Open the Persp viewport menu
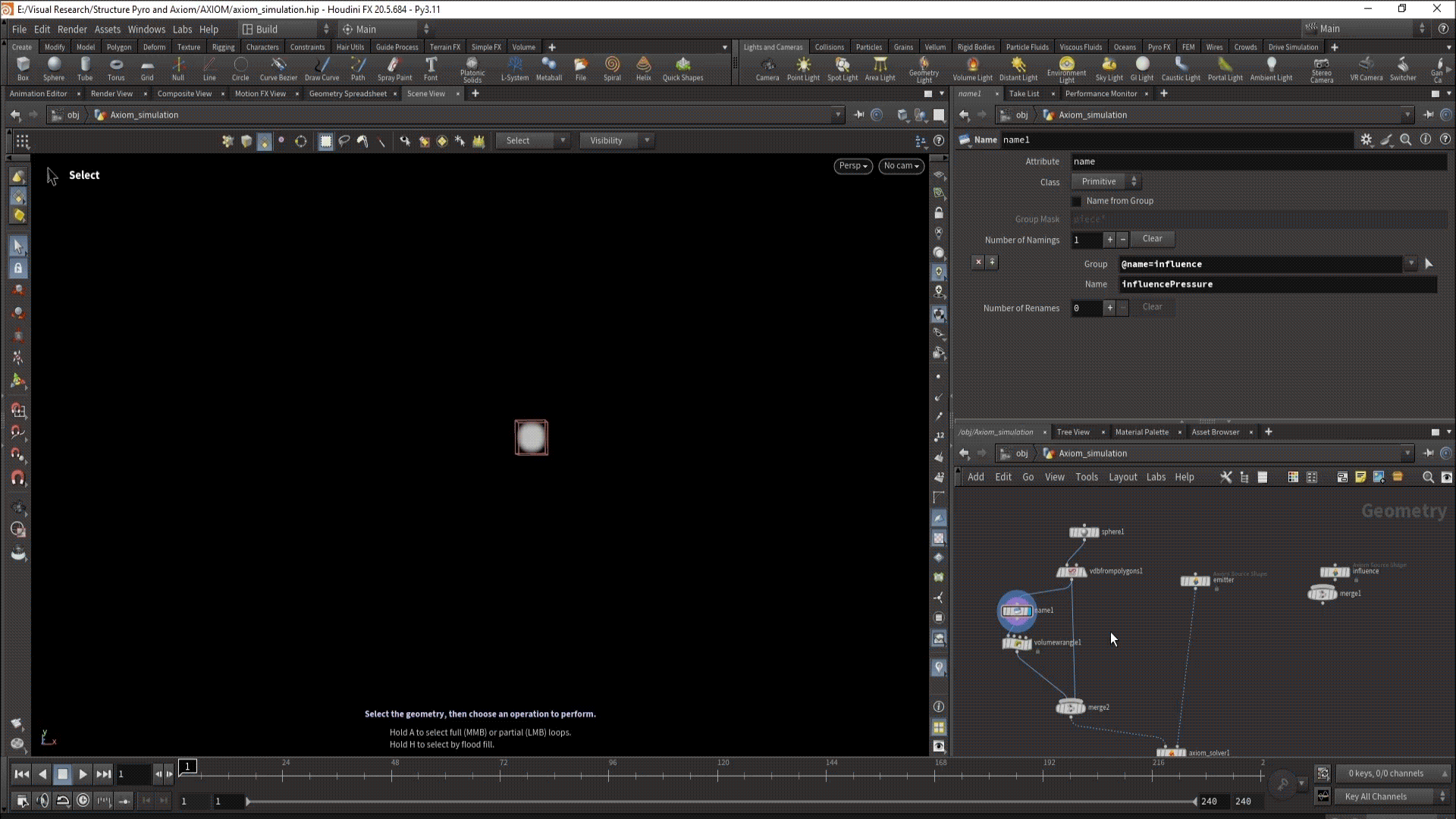Image resolution: width=1456 pixels, height=819 pixels. click(852, 166)
